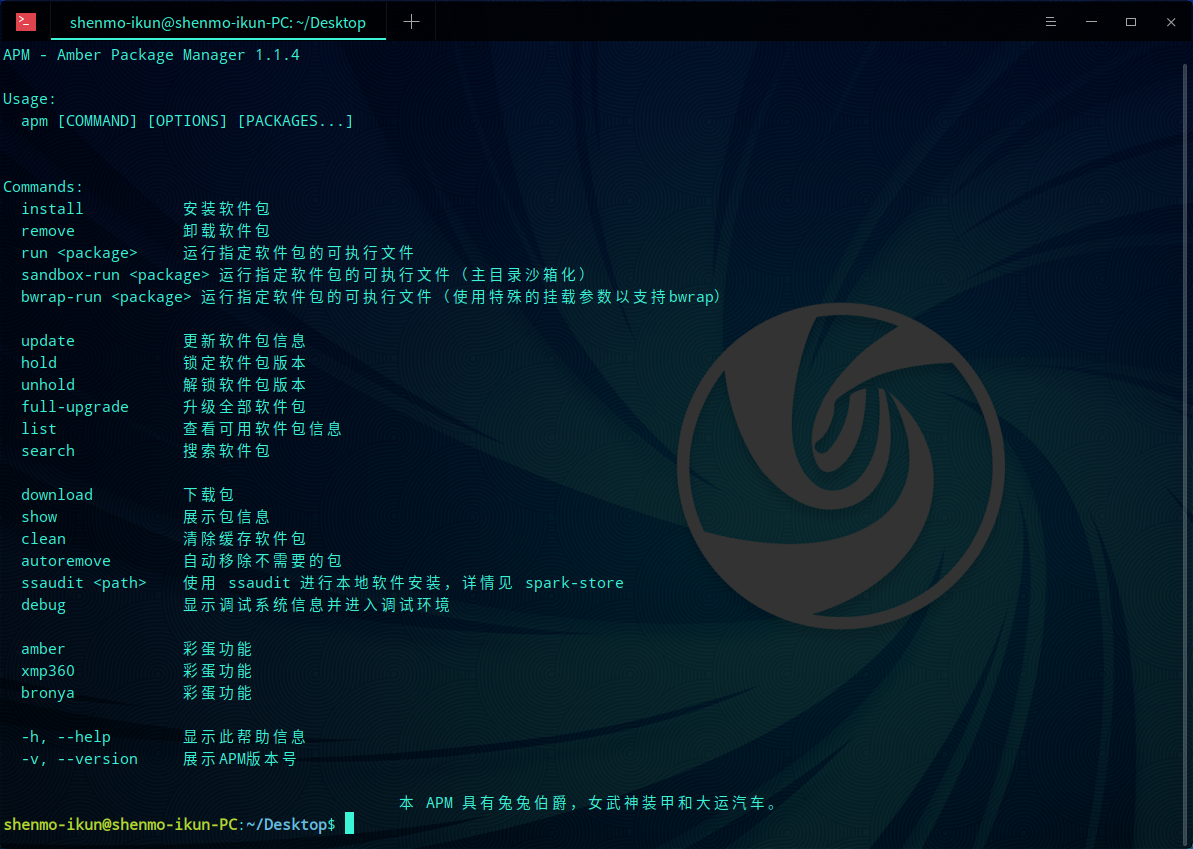Click the 'Commands:' heading text
The height and width of the screenshot is (849, 1193).
[43, 187]
